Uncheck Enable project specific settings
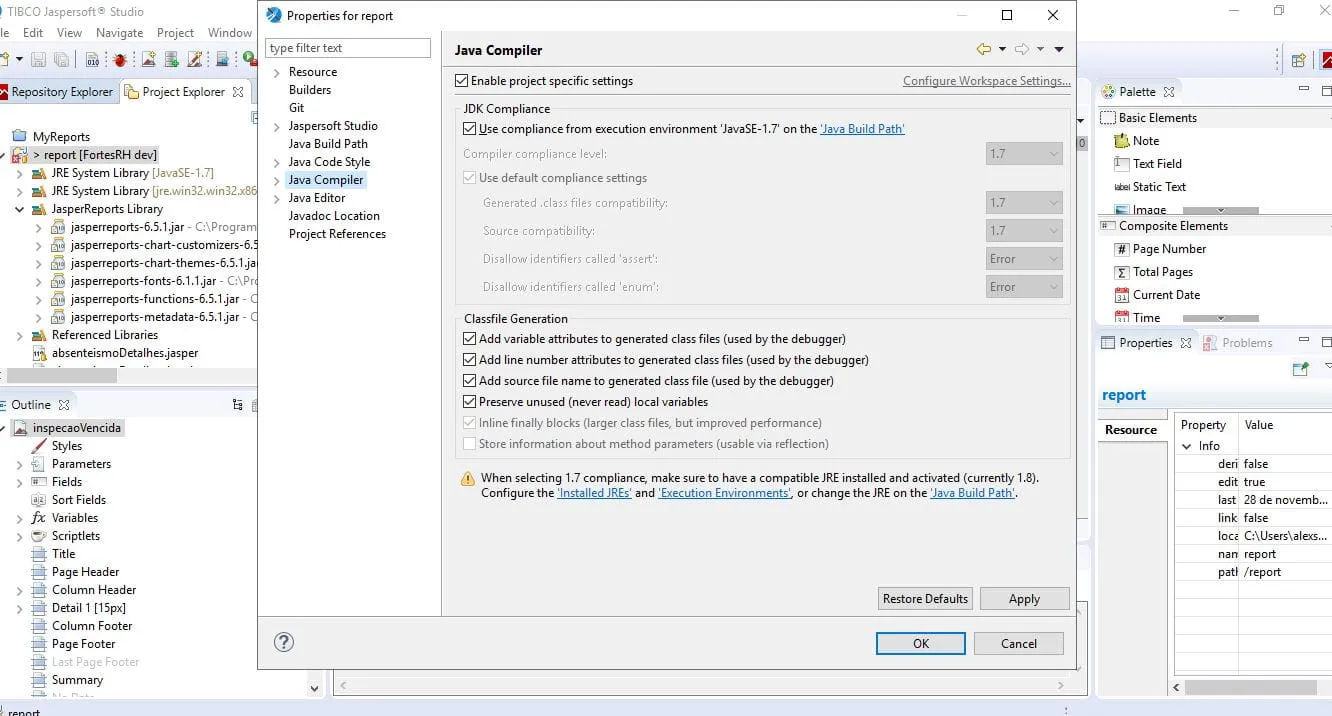The image size is (1332, 716). click(x=462, y=81)
